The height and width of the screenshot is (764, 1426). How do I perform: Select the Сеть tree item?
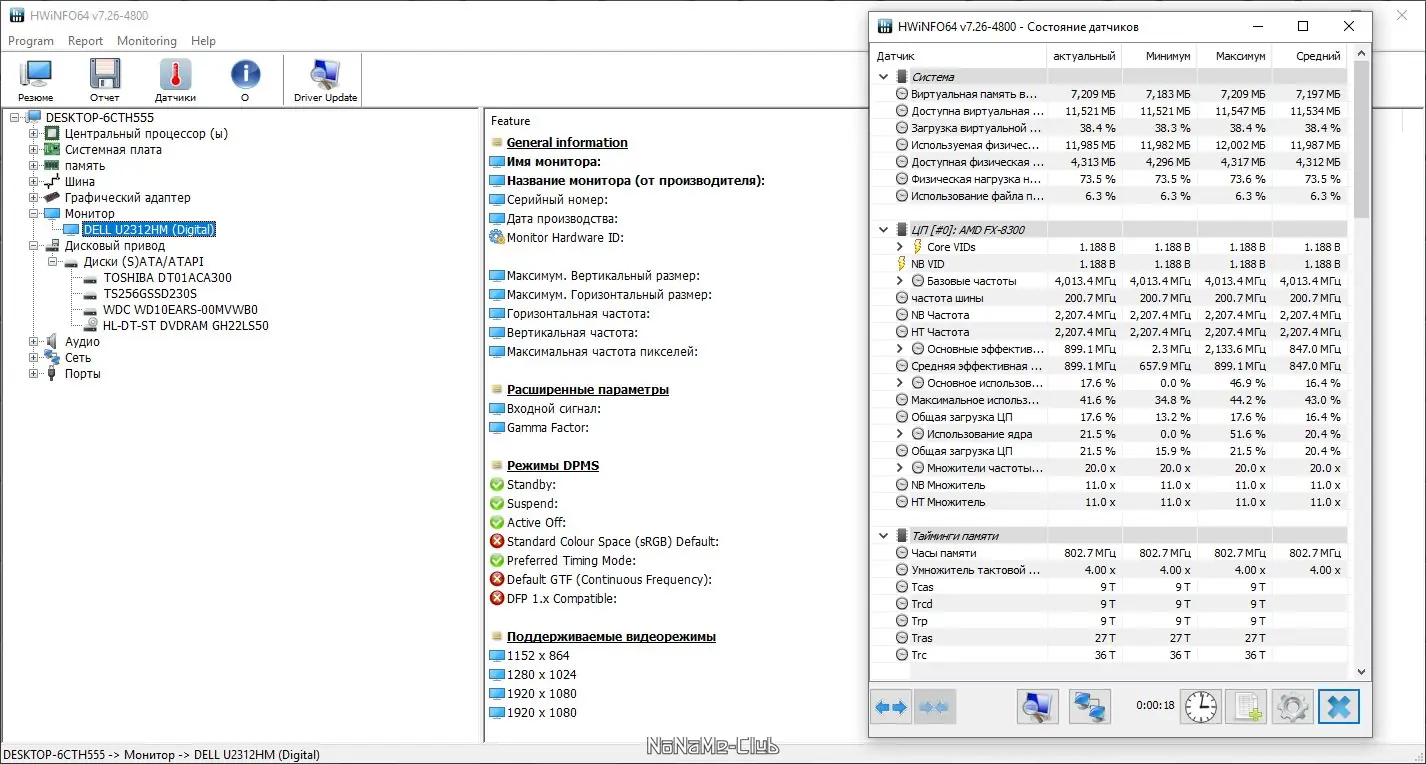coord(78,358)
